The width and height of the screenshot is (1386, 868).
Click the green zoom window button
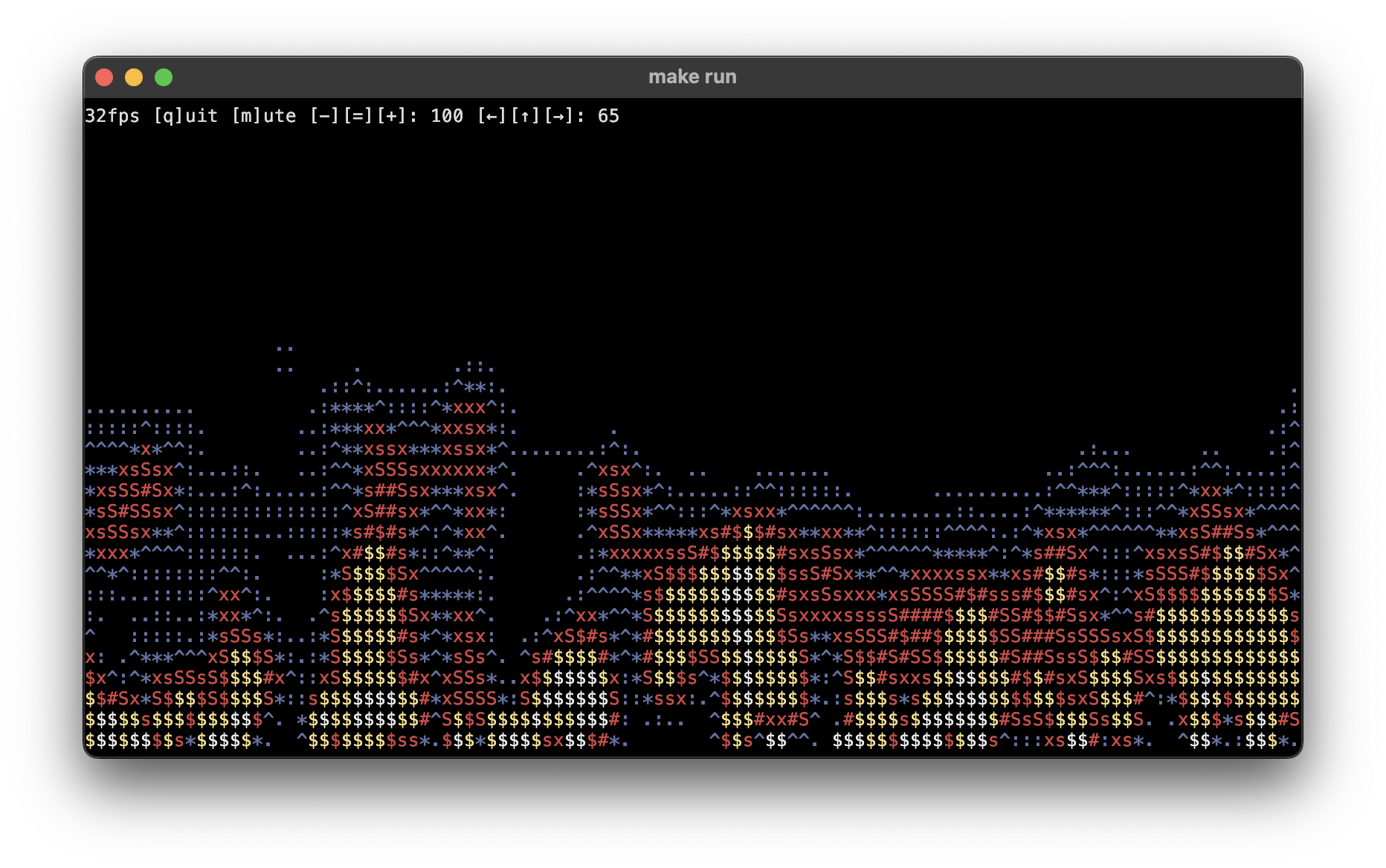tap(164, 77)
